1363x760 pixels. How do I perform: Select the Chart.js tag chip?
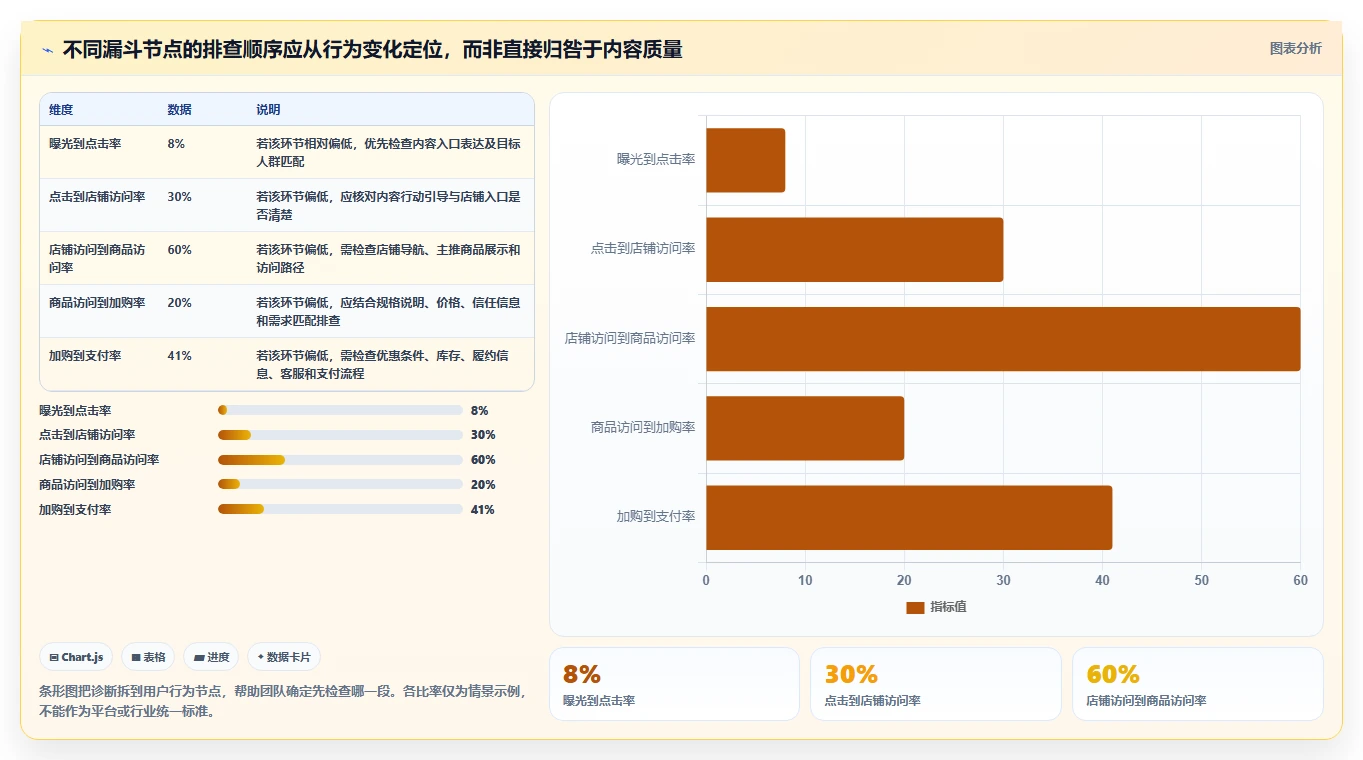[77, 657]
